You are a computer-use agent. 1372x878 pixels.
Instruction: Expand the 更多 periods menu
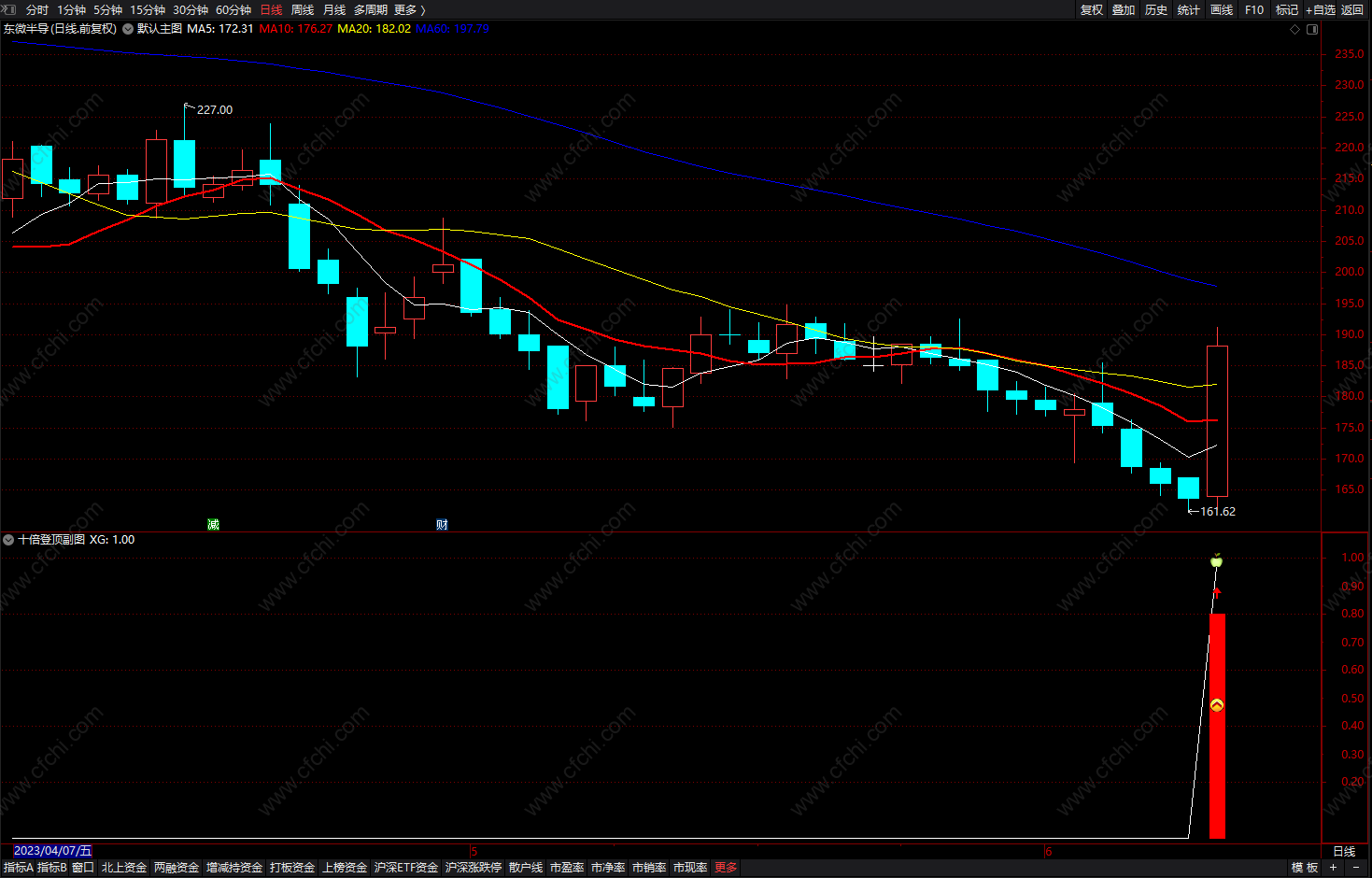tap(410, 9)
